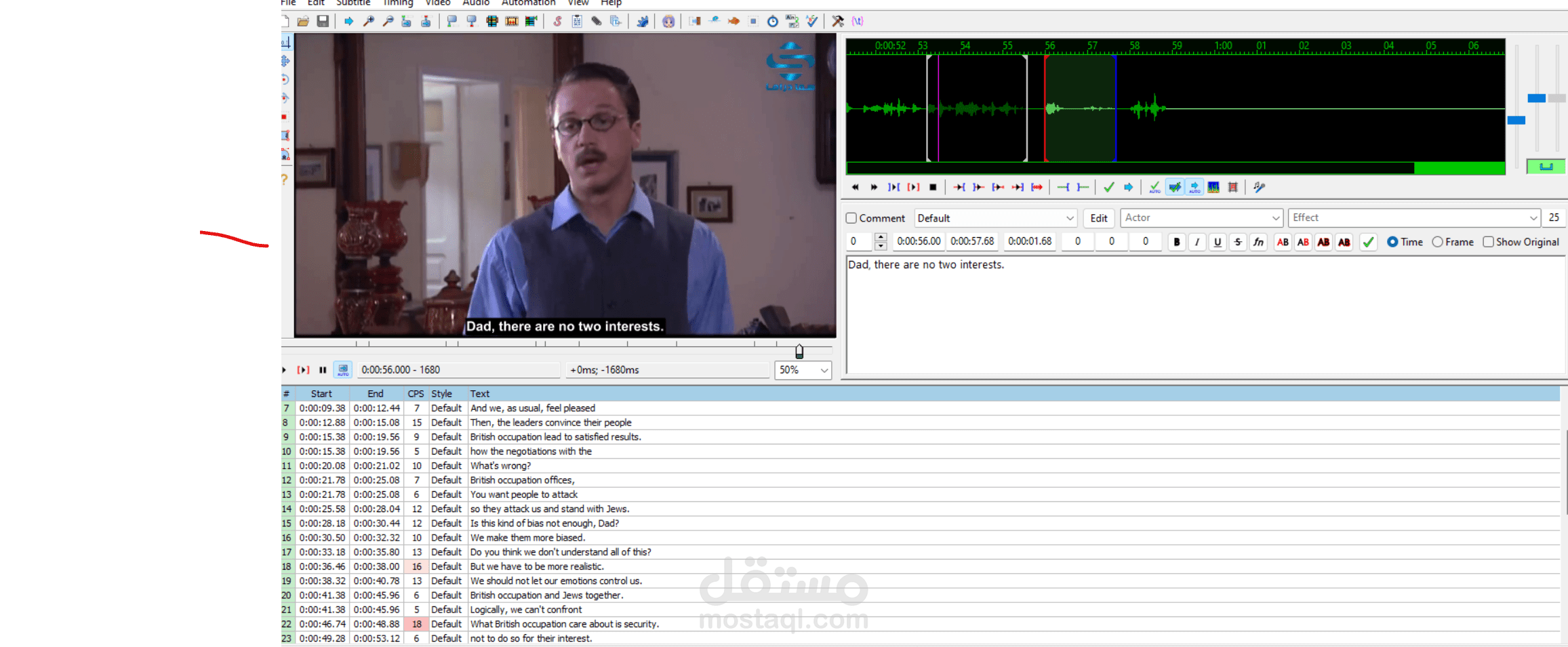Screen dimensions: 1568x647
Task: Click the pink tag-hiding mode icon
Action: click(x=858, y=22)
